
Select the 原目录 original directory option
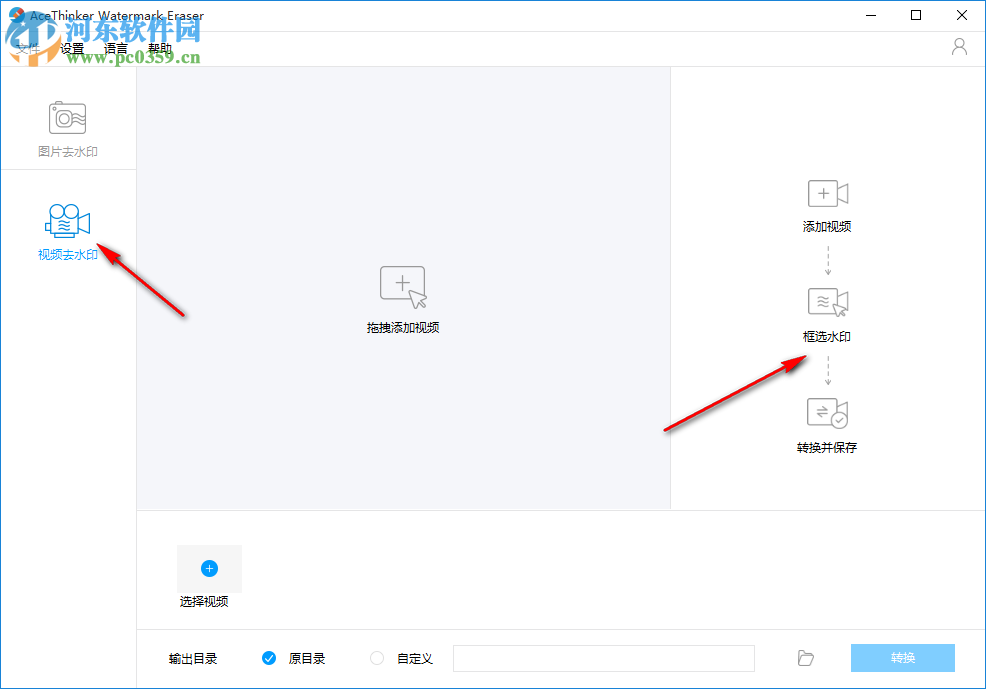coord(269,658)
